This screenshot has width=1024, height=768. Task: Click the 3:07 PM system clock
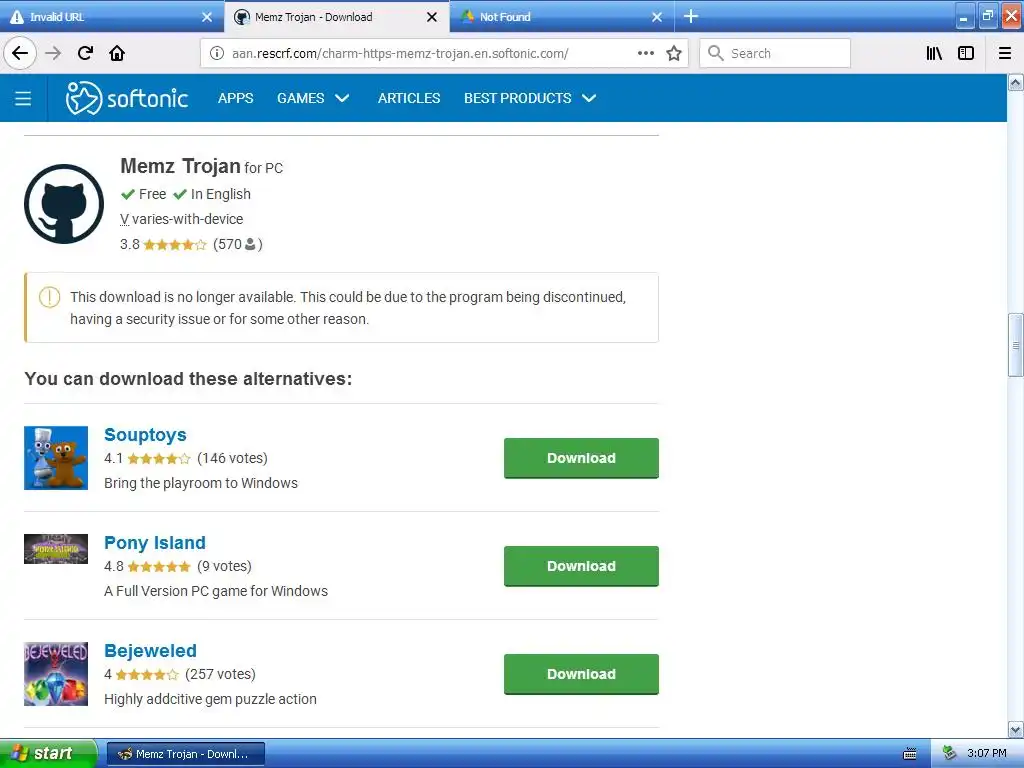tap(986, 754)
